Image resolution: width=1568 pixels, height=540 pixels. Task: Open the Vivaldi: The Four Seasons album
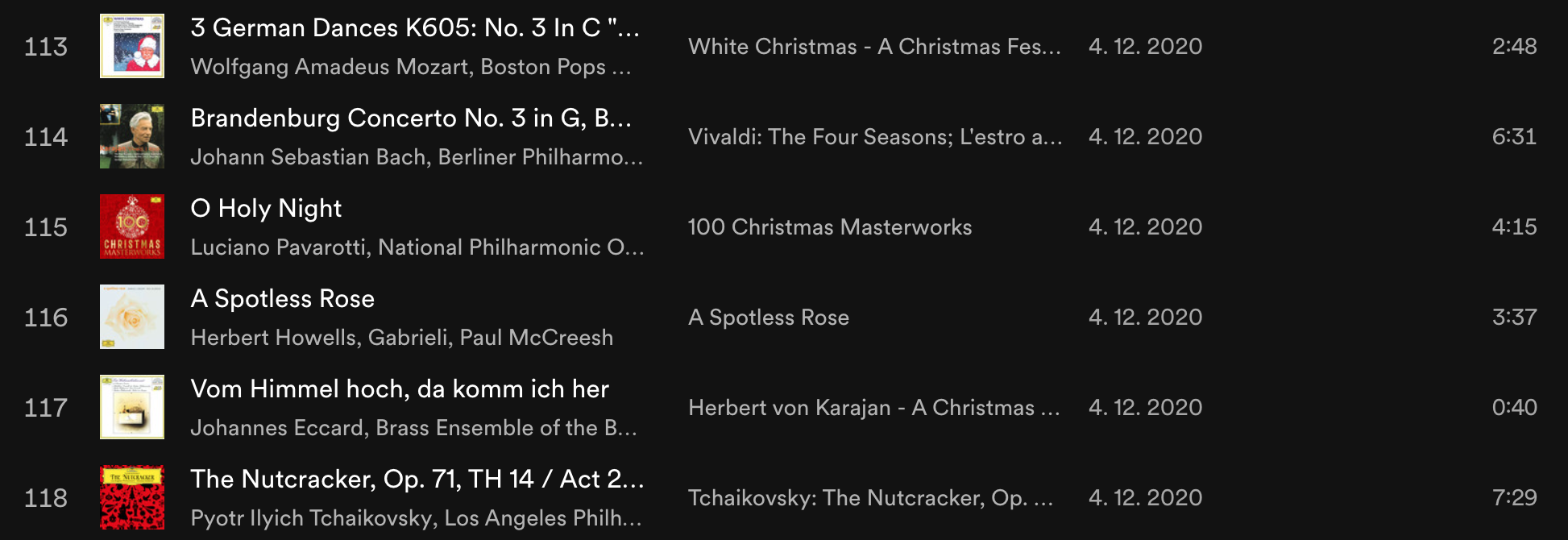(874, 137)
